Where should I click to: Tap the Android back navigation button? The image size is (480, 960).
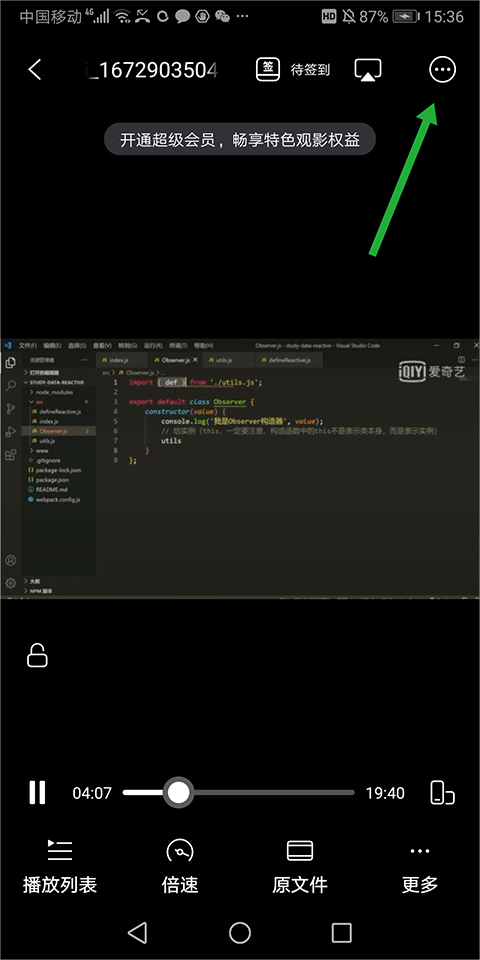coord(138,932)
